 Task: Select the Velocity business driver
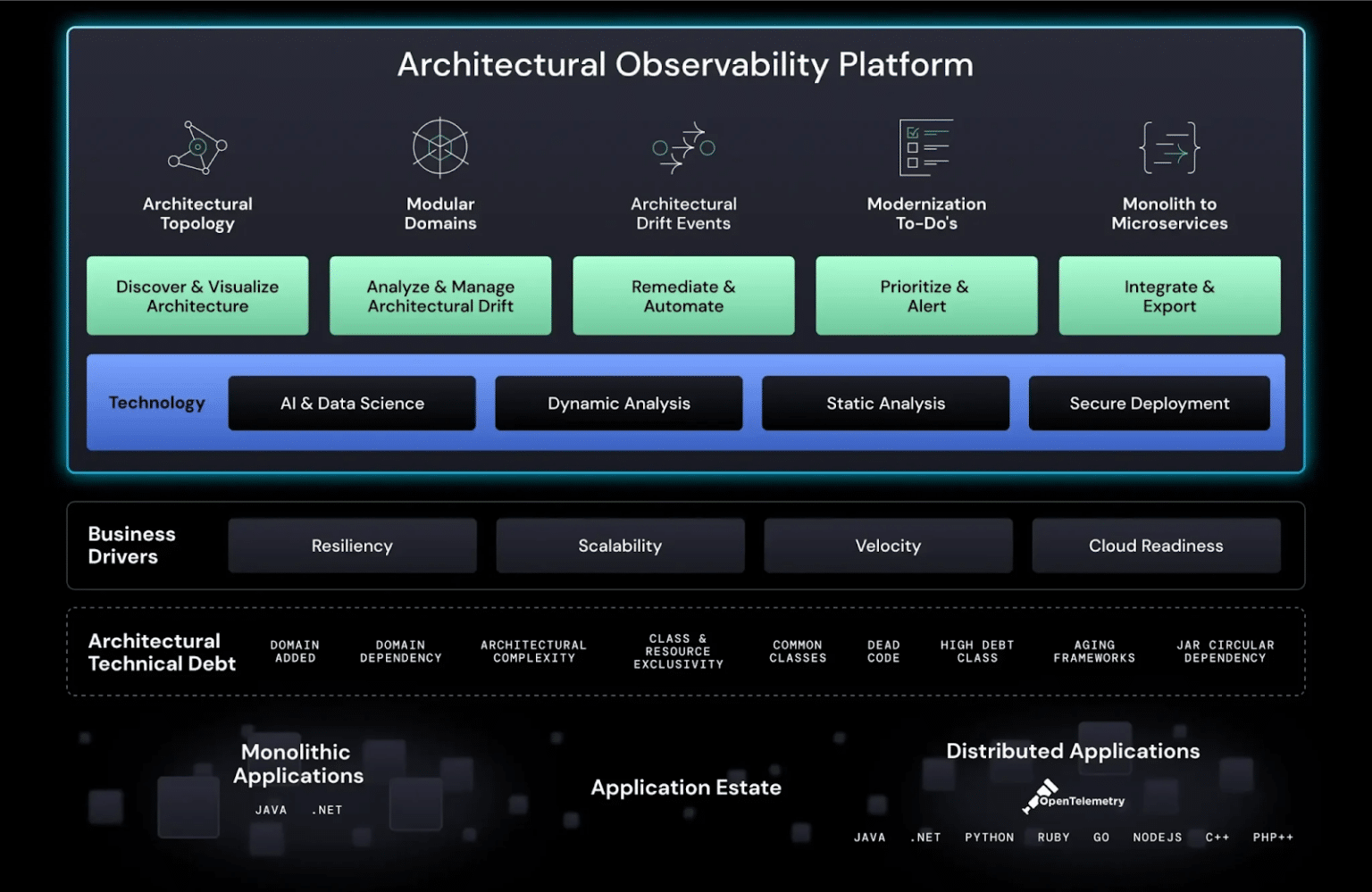coord(887,546)
